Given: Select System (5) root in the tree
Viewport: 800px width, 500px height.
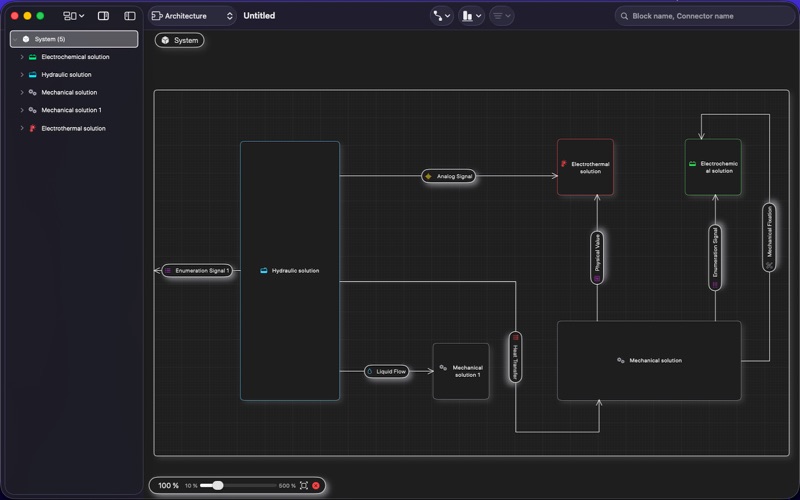Looking at the screenshot, I should 74,39.
